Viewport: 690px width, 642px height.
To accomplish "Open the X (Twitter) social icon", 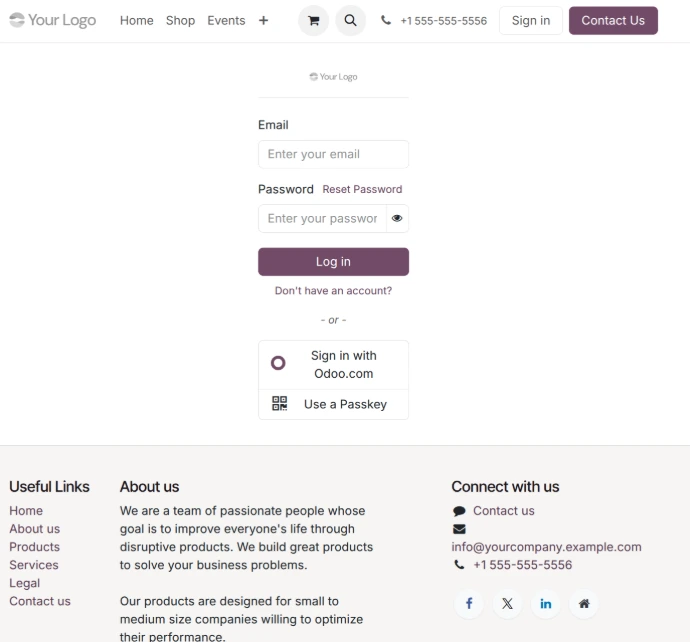I will click(507, 604).
